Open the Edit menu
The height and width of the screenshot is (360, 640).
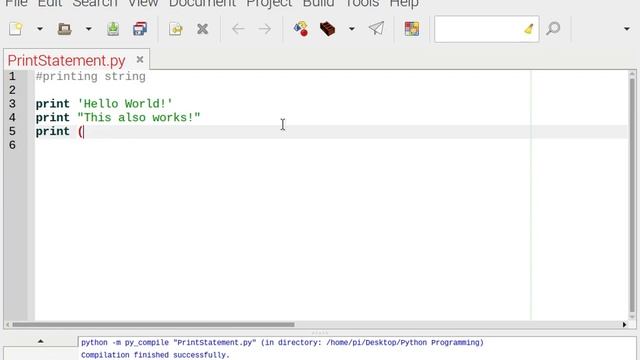coord(50,3)
